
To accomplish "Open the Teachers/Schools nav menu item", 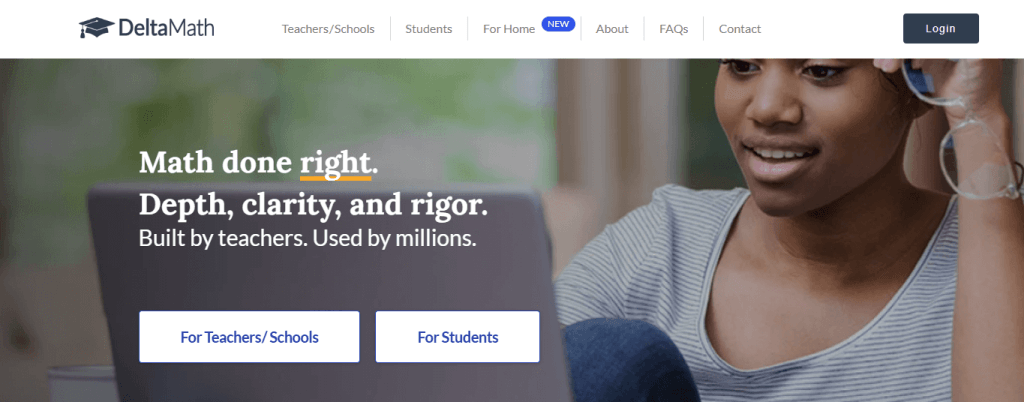I will click(328, 29).
